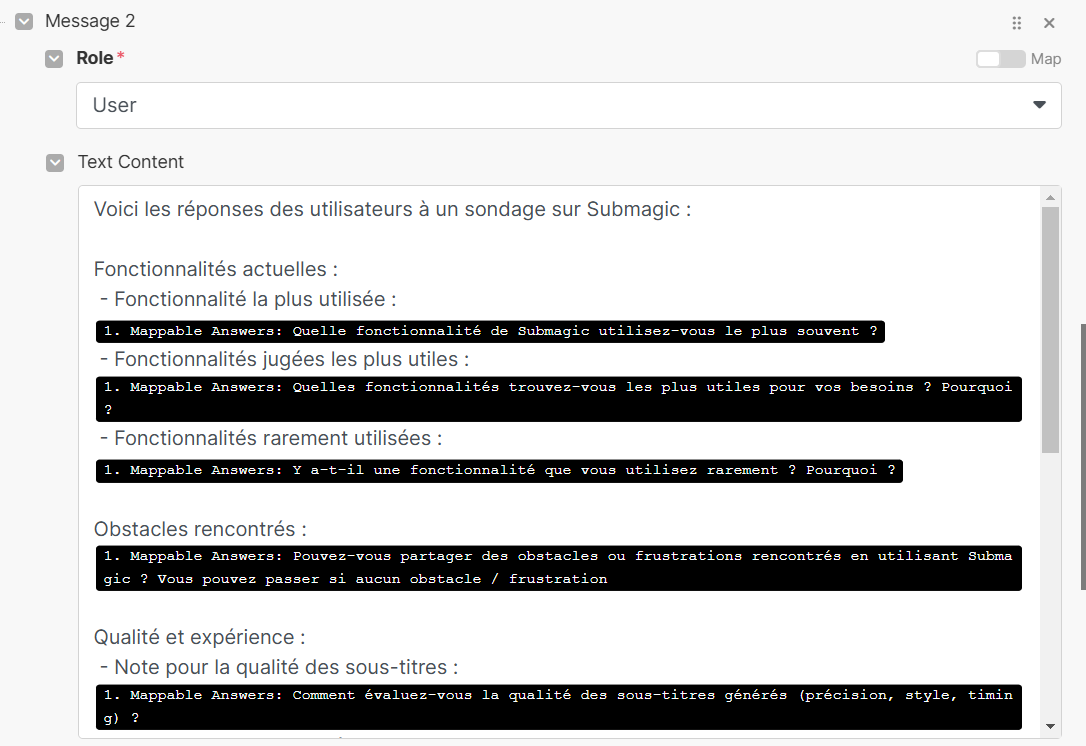
Task: Click '- Fonctionnalités jugées les plus utiles :' line
Action: pyautogui.click(x=285, y=359)
